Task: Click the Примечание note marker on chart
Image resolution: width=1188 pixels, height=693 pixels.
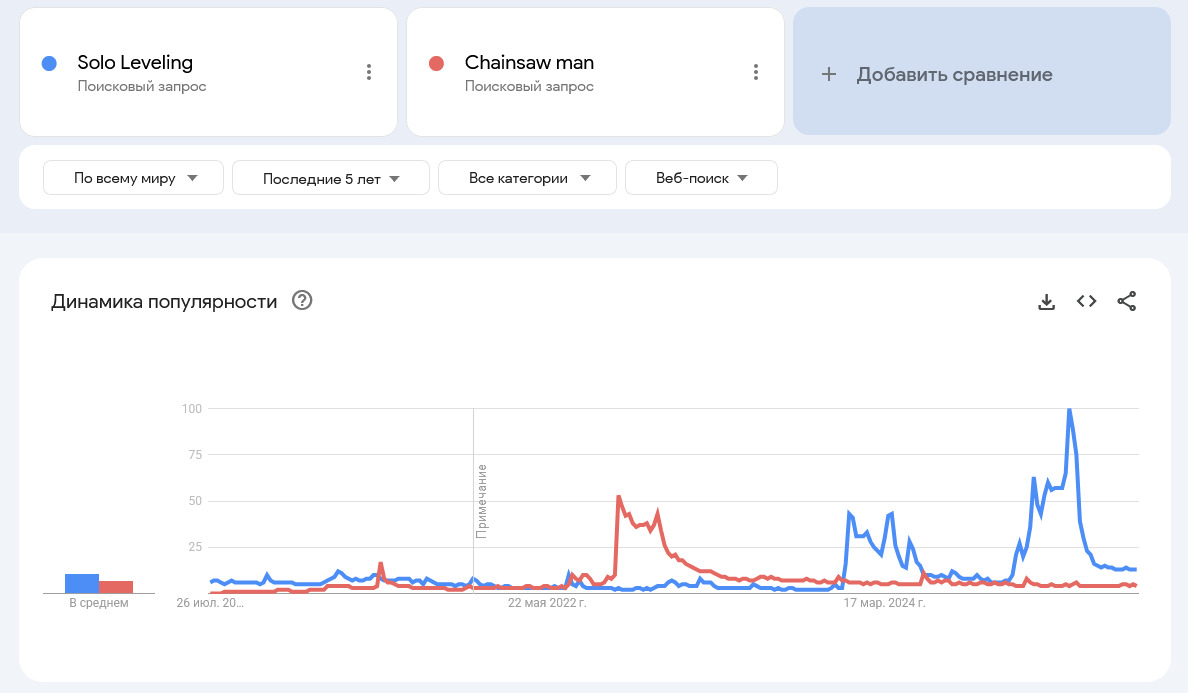Action: [481, 501]
